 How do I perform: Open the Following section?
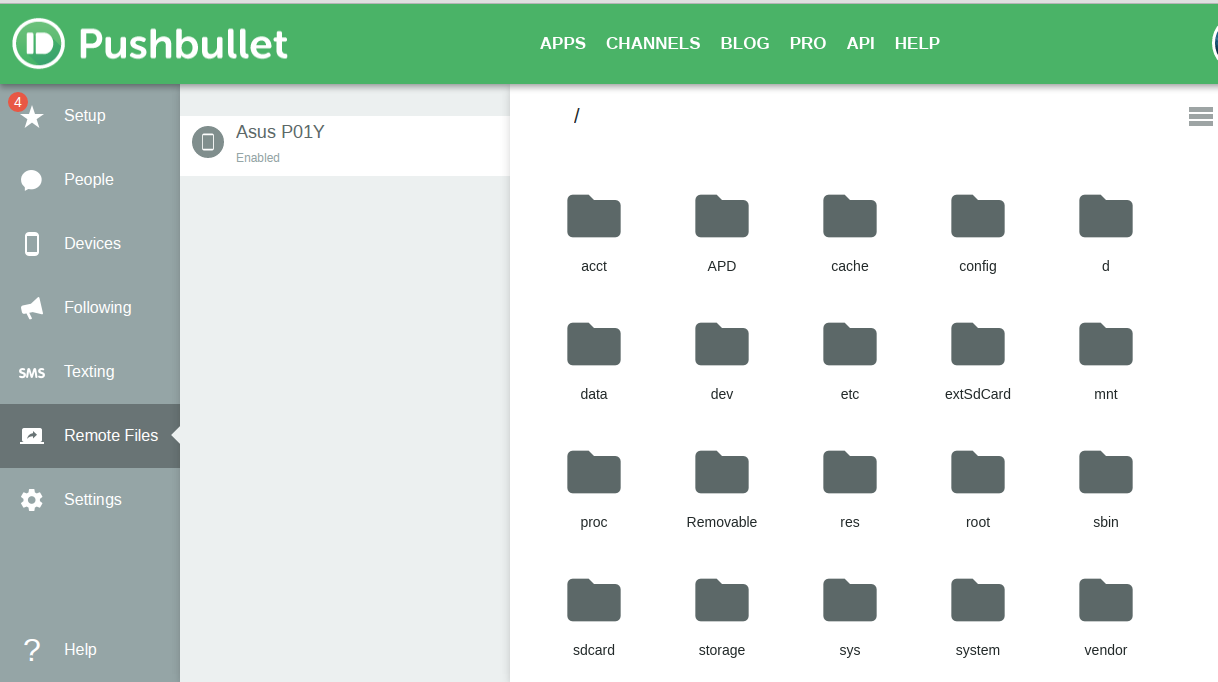tap(90, 308)
